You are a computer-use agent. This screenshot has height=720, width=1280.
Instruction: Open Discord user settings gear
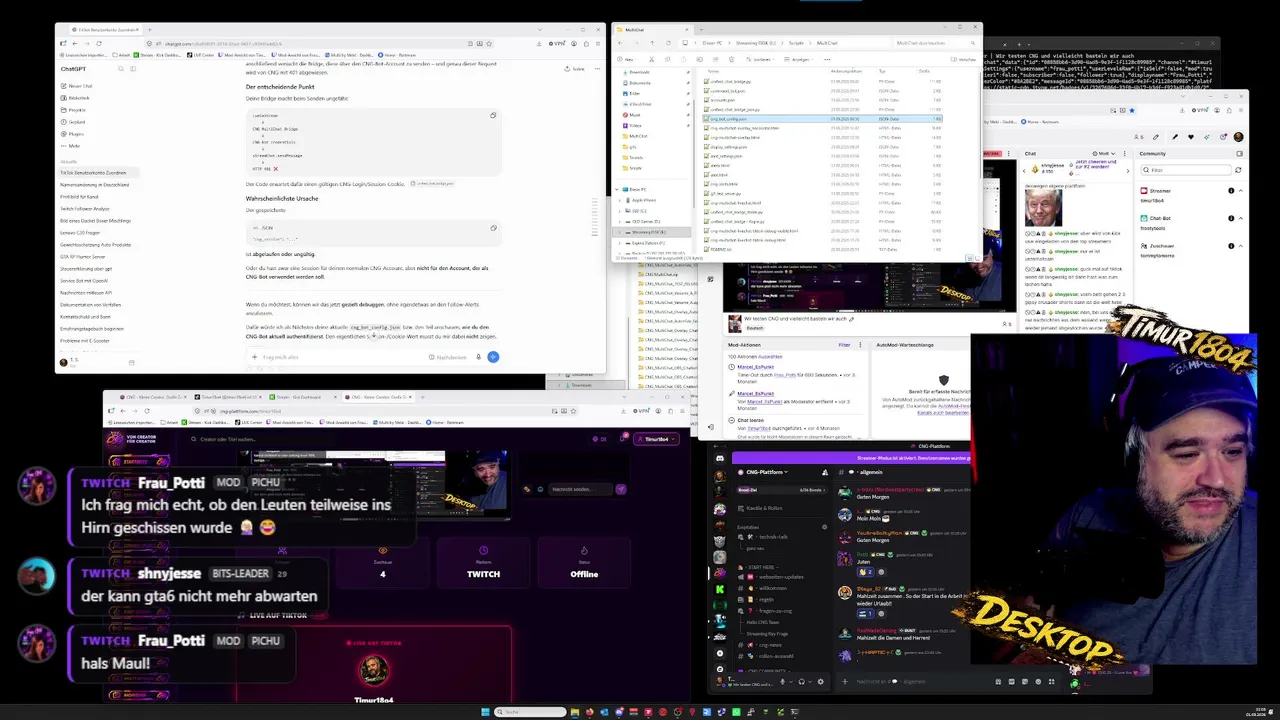click(821, 682)
